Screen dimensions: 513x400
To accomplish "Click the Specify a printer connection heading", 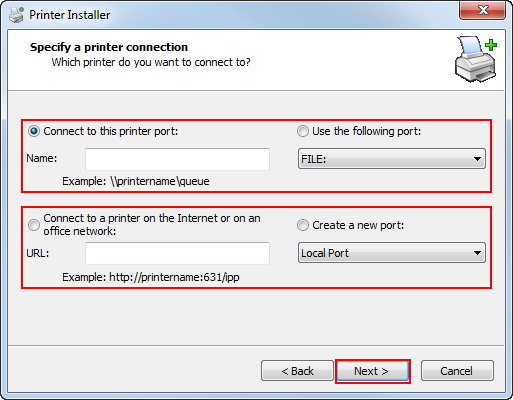I will [109, 47].
